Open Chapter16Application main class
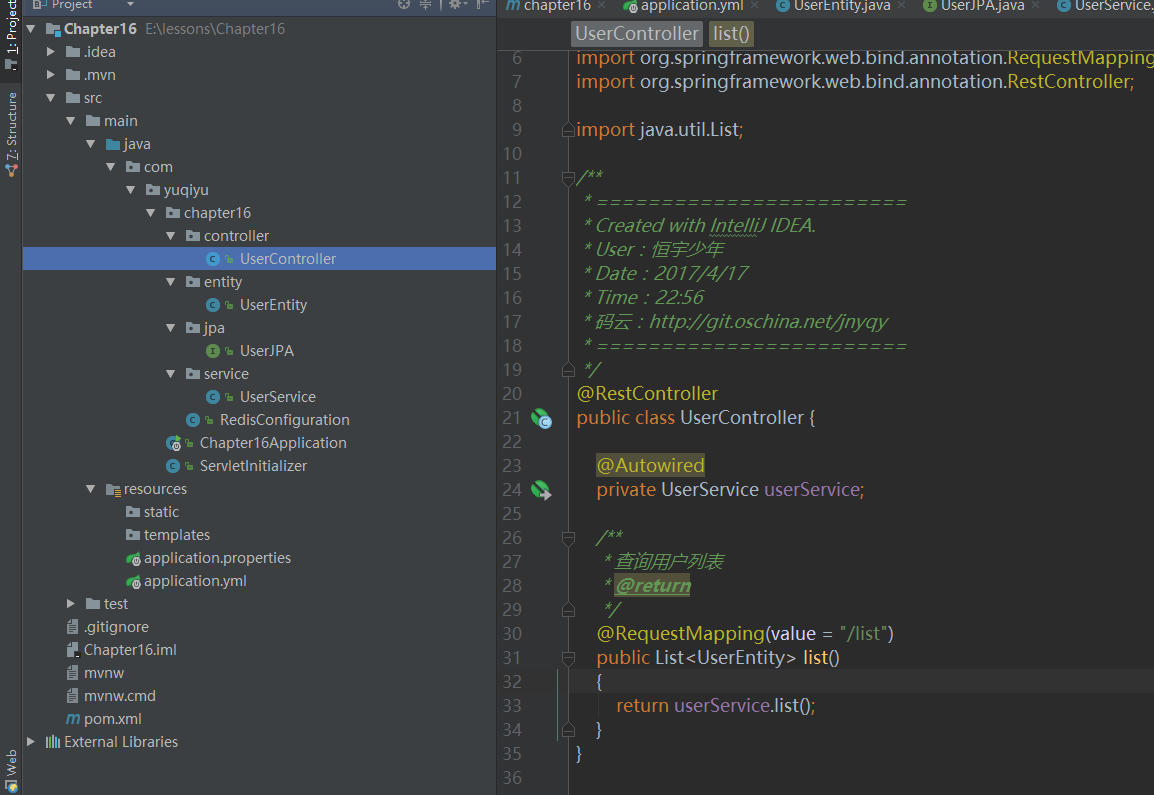 (272, 443)
